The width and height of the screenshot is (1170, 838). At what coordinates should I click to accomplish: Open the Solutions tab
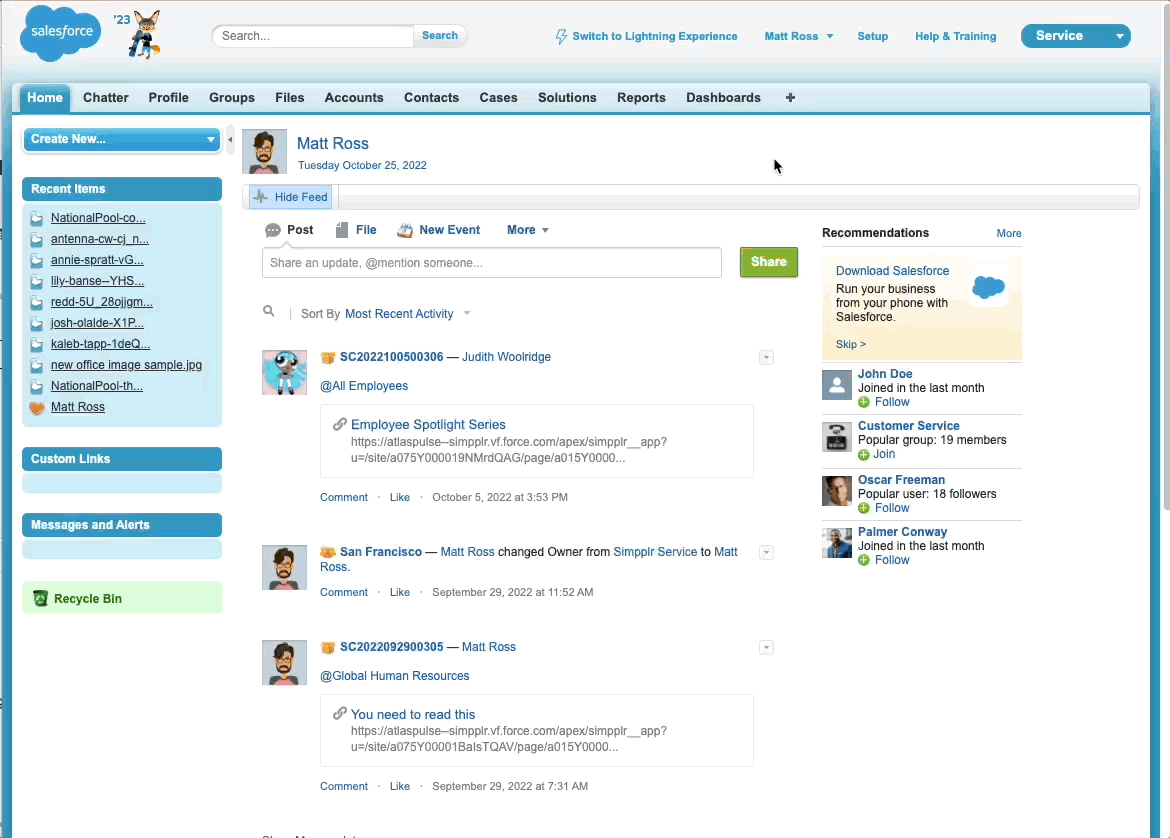tap(567, 98)
